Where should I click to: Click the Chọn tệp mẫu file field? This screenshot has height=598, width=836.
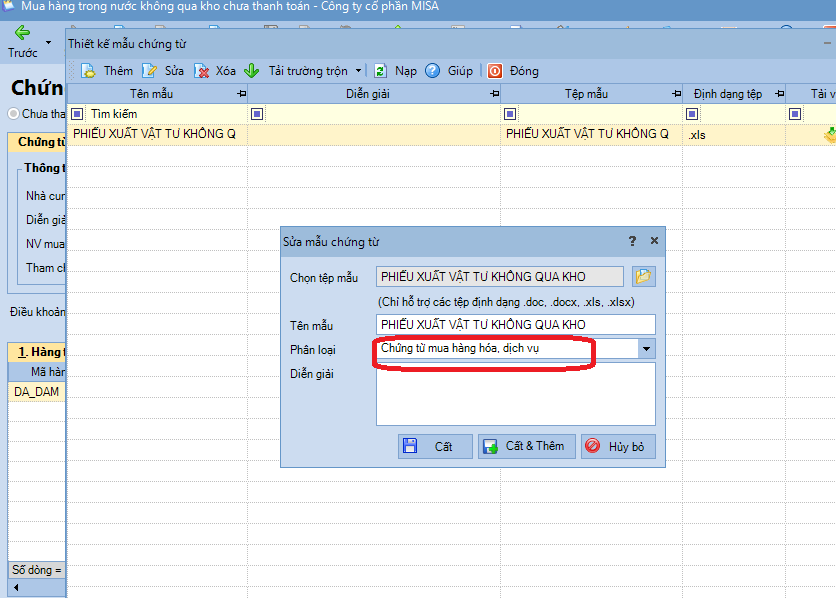click(x=500, y=277)
